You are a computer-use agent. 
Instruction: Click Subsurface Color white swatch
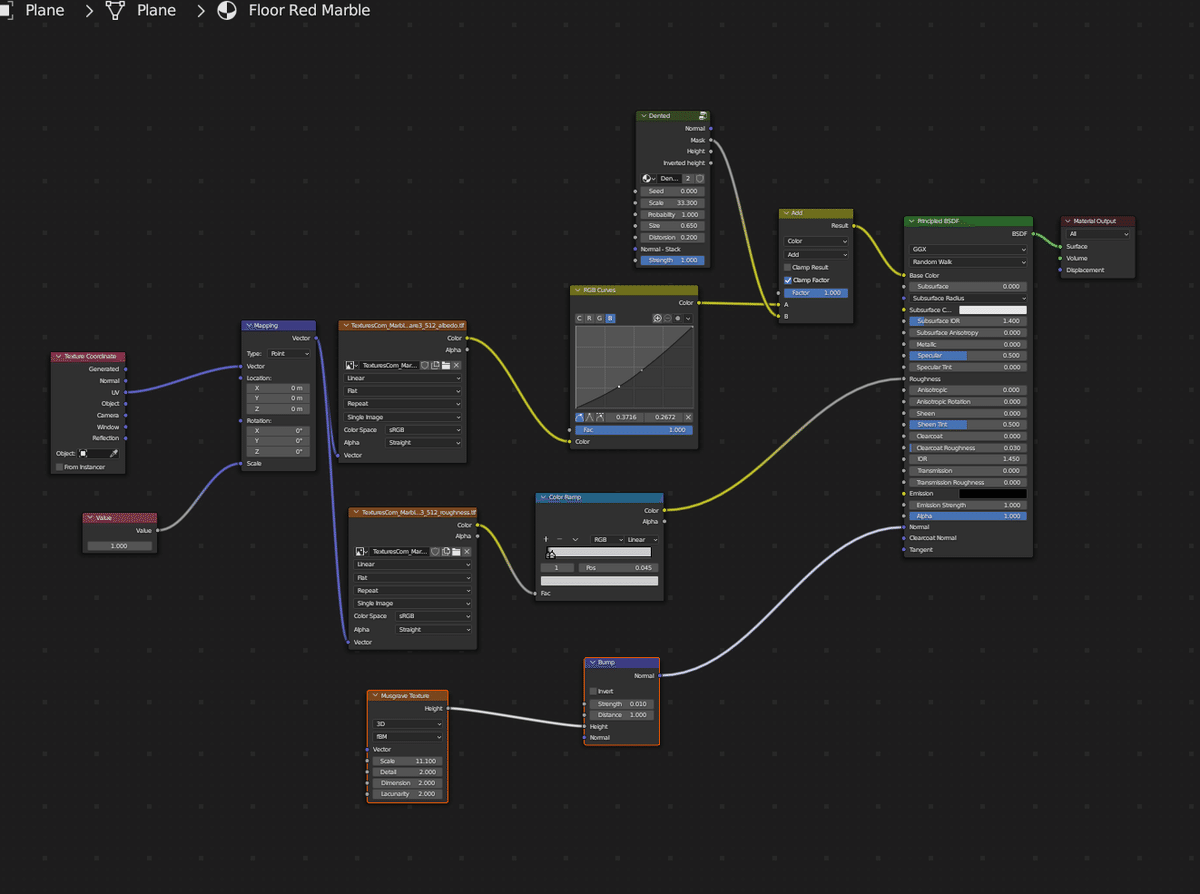tap(993, 310)
